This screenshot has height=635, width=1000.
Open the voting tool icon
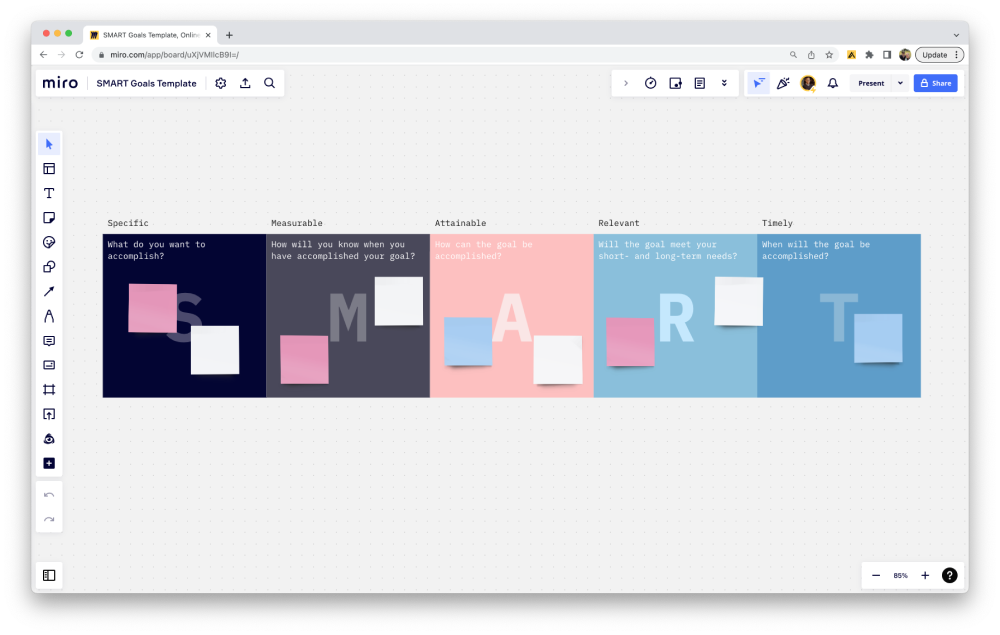[x=675, y=84]
